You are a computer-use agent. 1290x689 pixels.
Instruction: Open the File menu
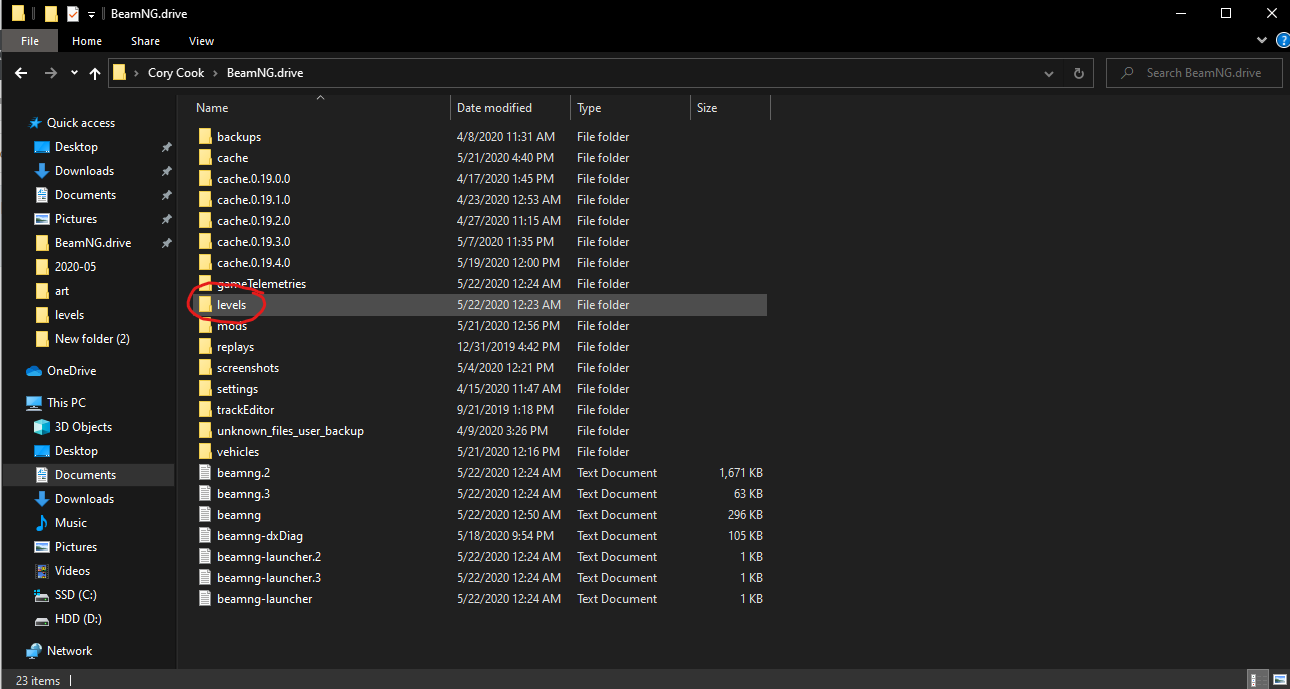pyautogui.click(x=30, y=41)
